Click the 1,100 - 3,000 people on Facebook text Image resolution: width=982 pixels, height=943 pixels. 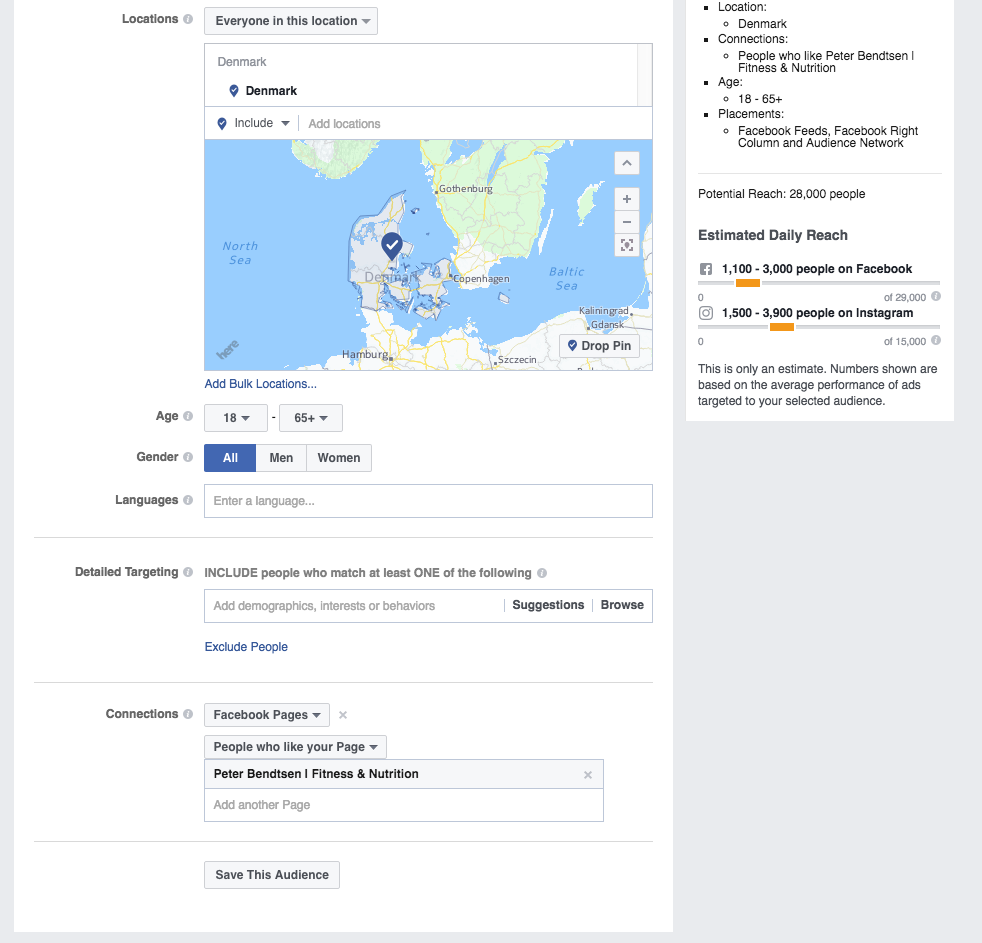coord(817,269)
